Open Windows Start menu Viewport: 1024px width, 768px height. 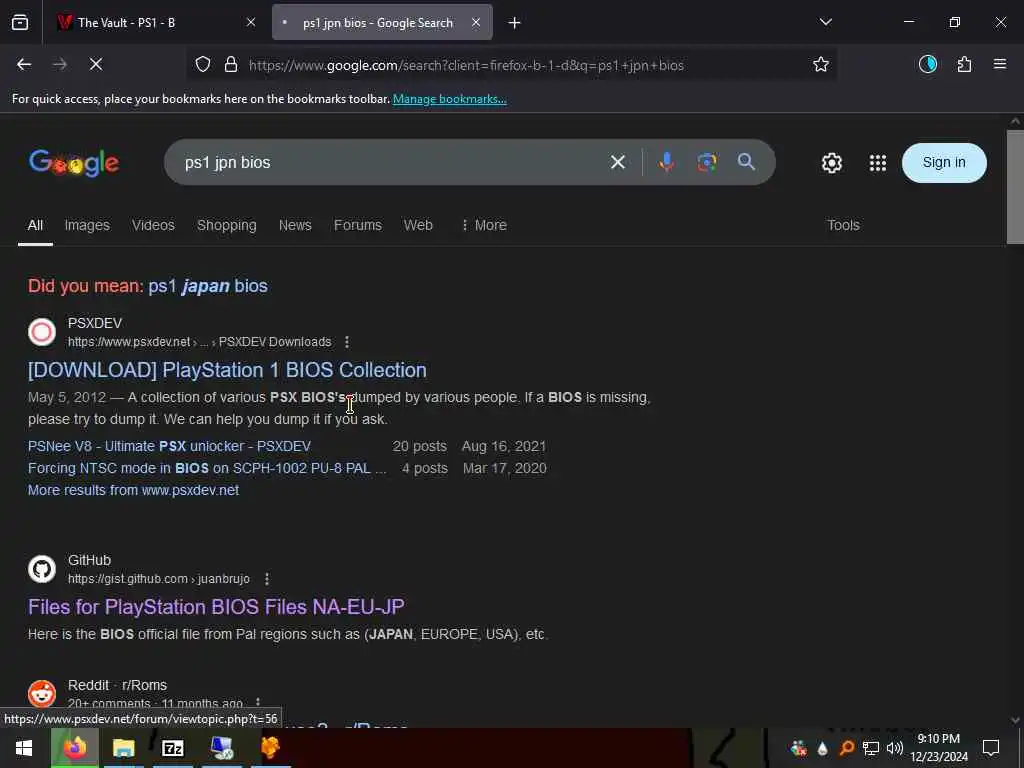pyautogui.click(x=24, y=748)
